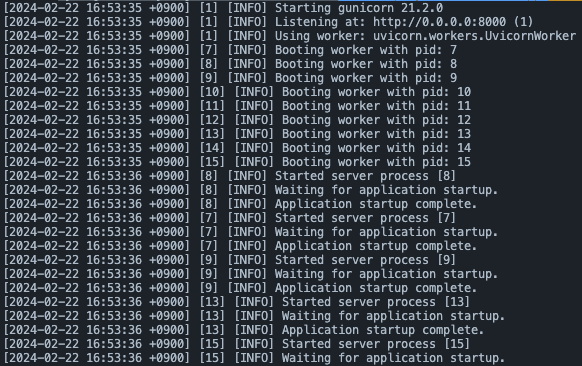582x366 pixels.
Task: Click 'uvicorn.workers.UvicornWorker' text
Action: coord(474,36)
